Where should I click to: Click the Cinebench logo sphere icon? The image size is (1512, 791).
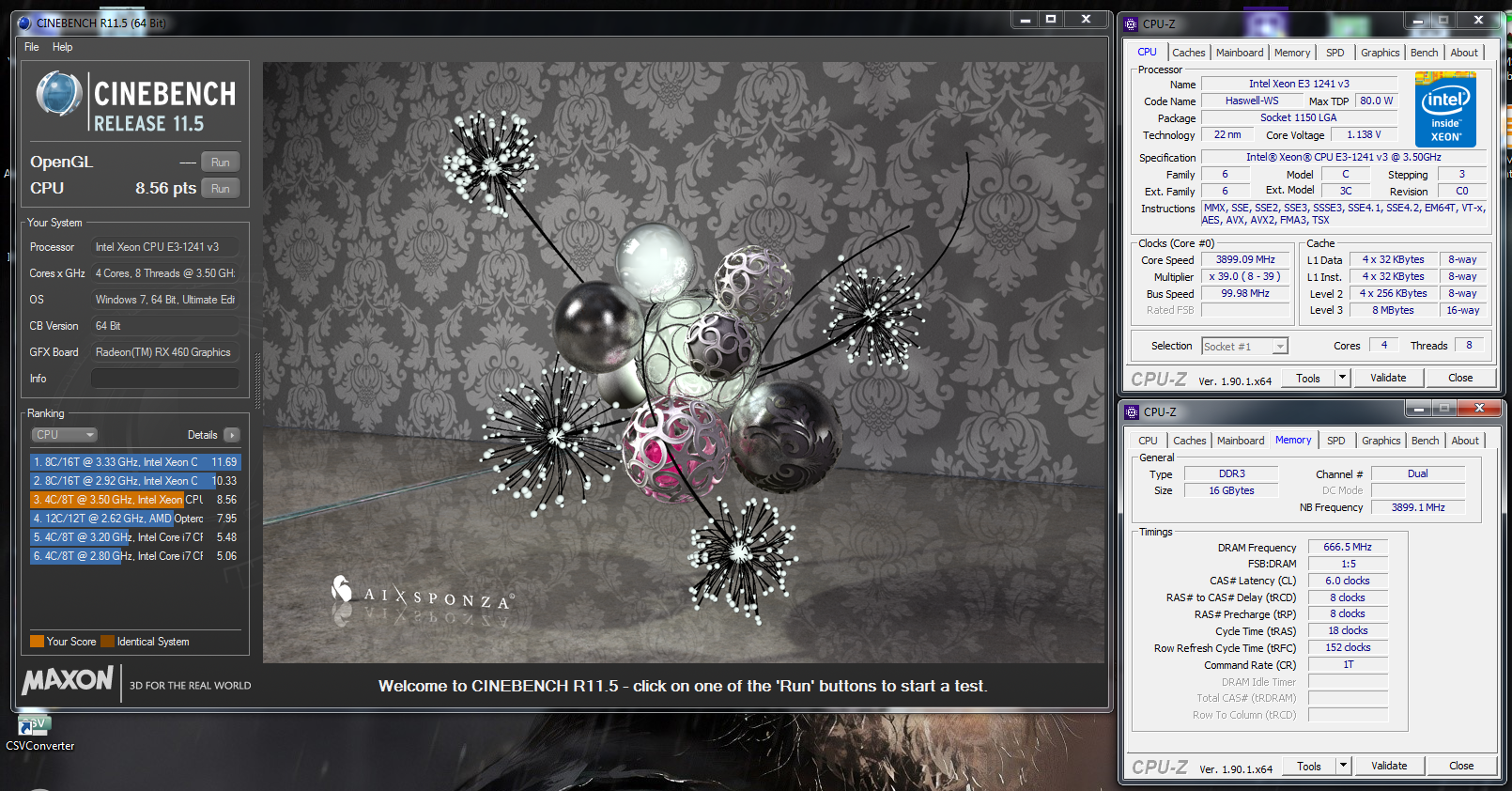[x=59, y=95]
